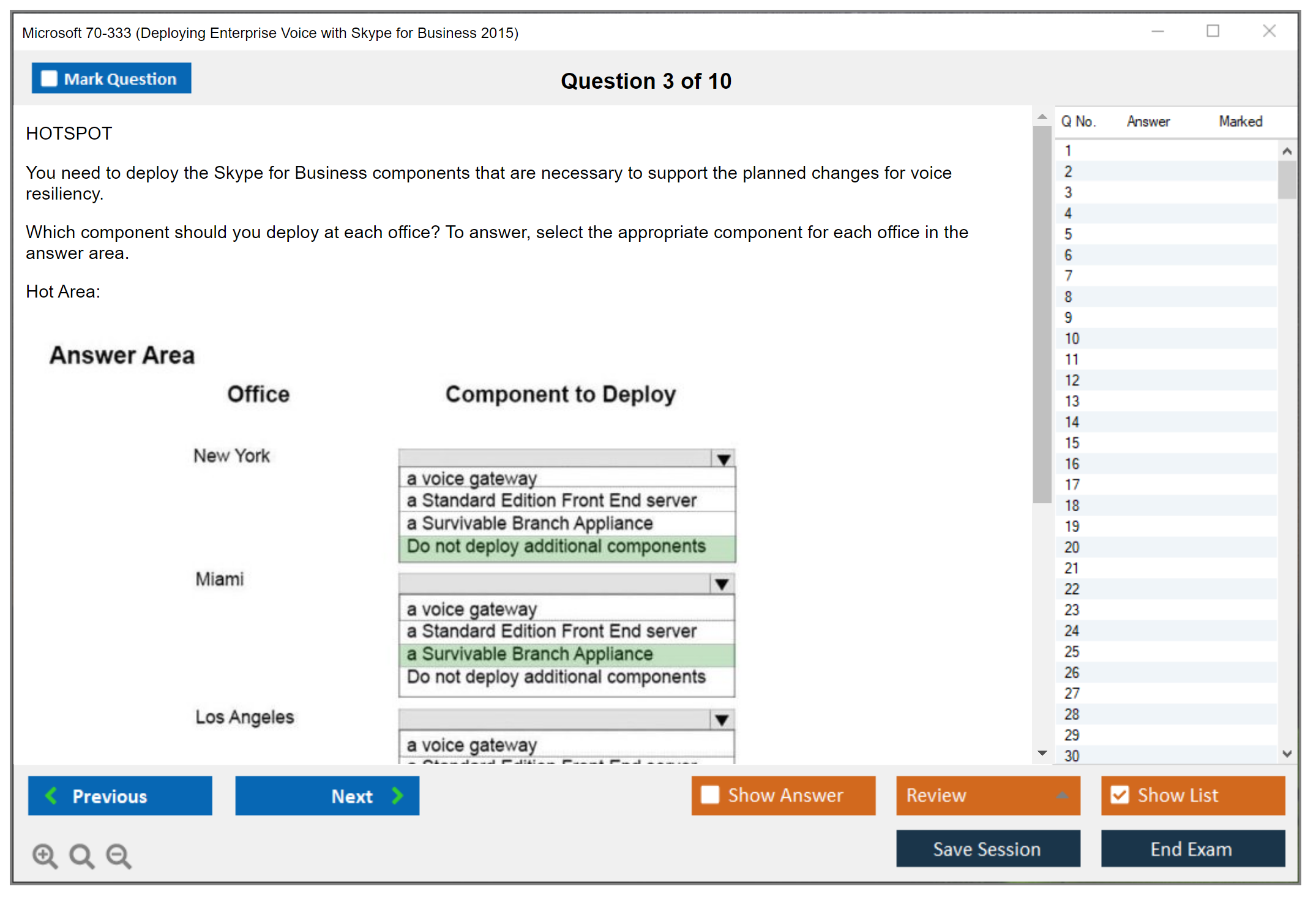Select question 12 in the list
Screen dimensions: 1316x900
pos(1072,380)
